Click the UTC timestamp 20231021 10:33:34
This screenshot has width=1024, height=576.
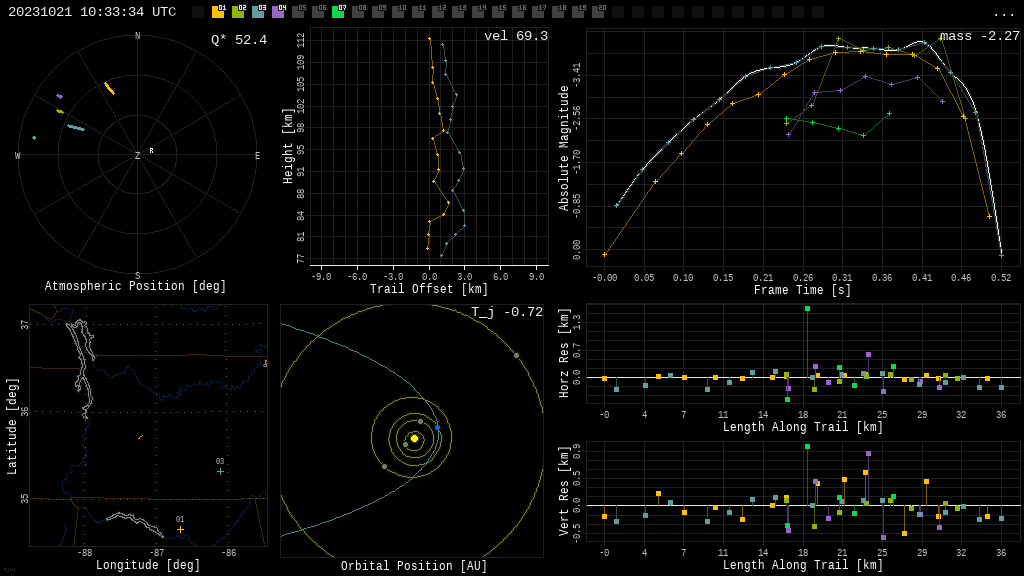click(92, 12)
